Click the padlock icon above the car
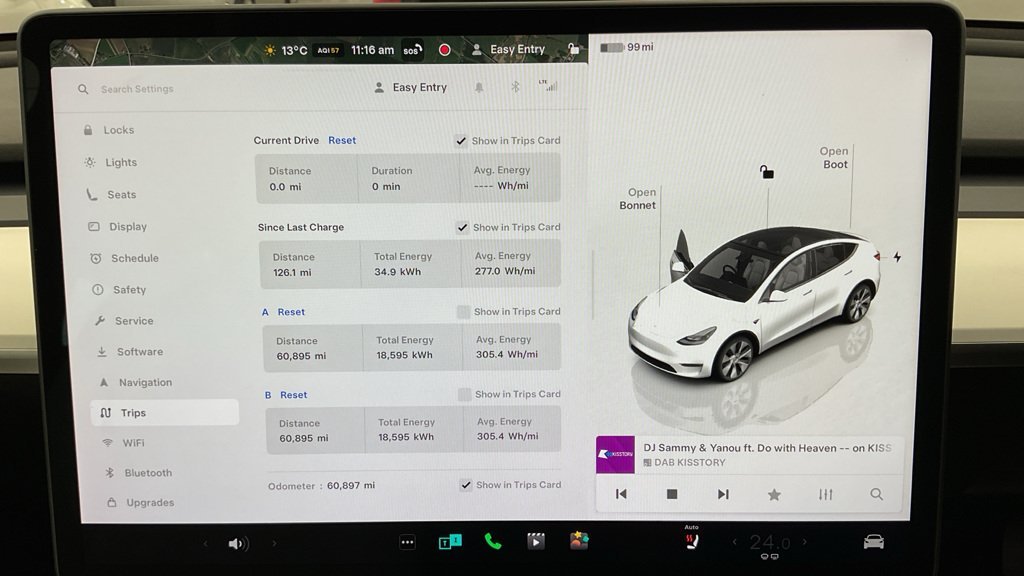This screenshot has width=1024, height=576. [x=767, y=172]
